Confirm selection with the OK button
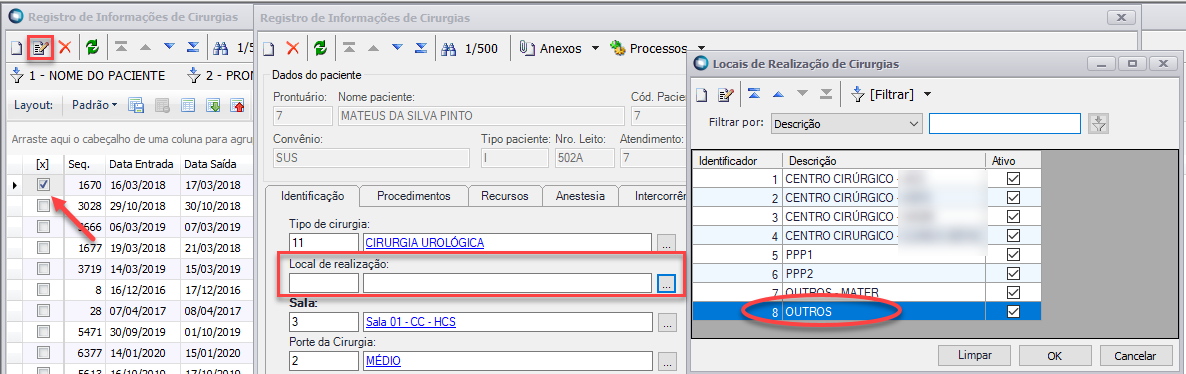Viewport: 1186px width, 374px height. 1055,356
